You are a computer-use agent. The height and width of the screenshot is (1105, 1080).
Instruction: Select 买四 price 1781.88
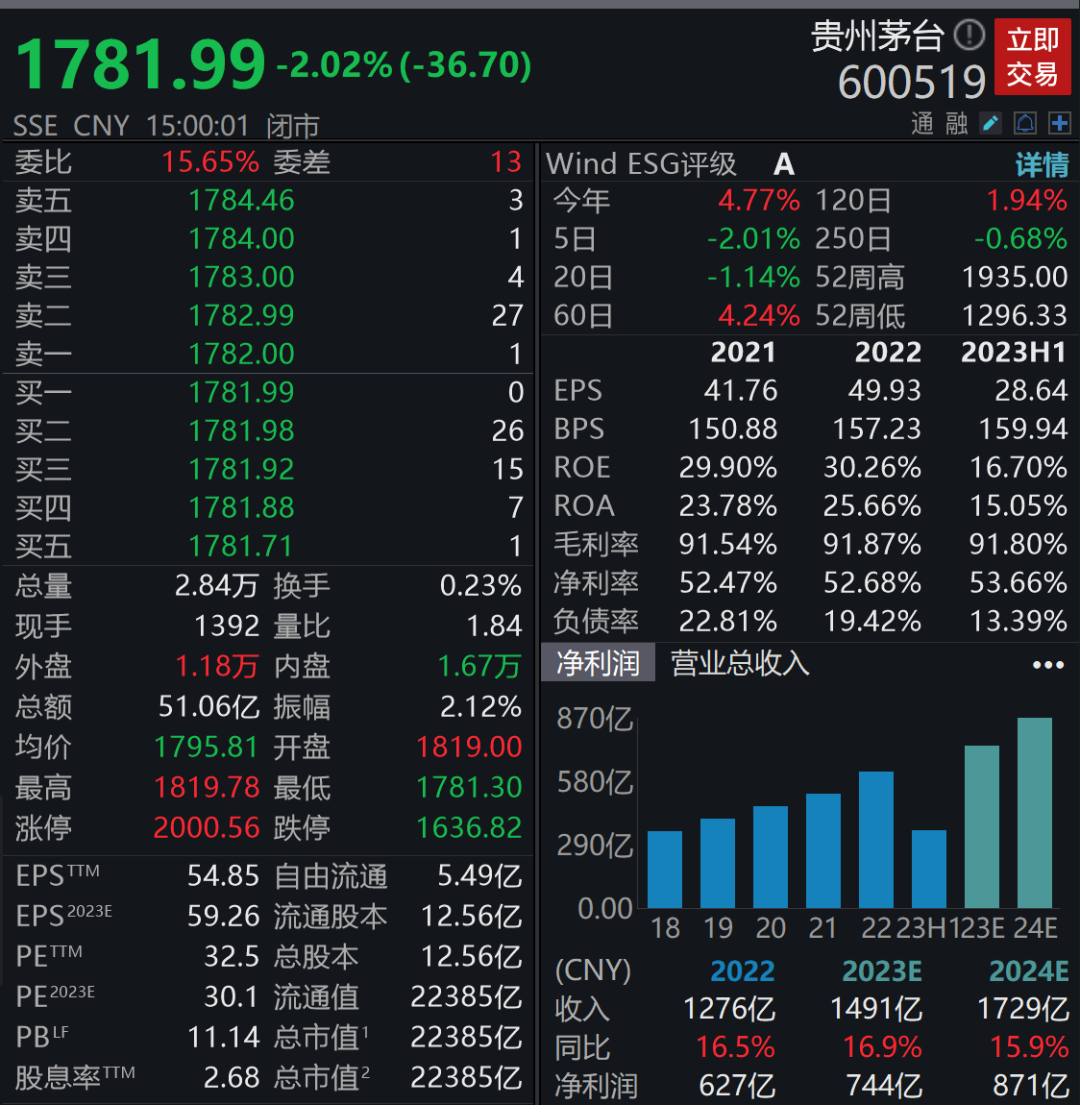click(x=241, y=507)
